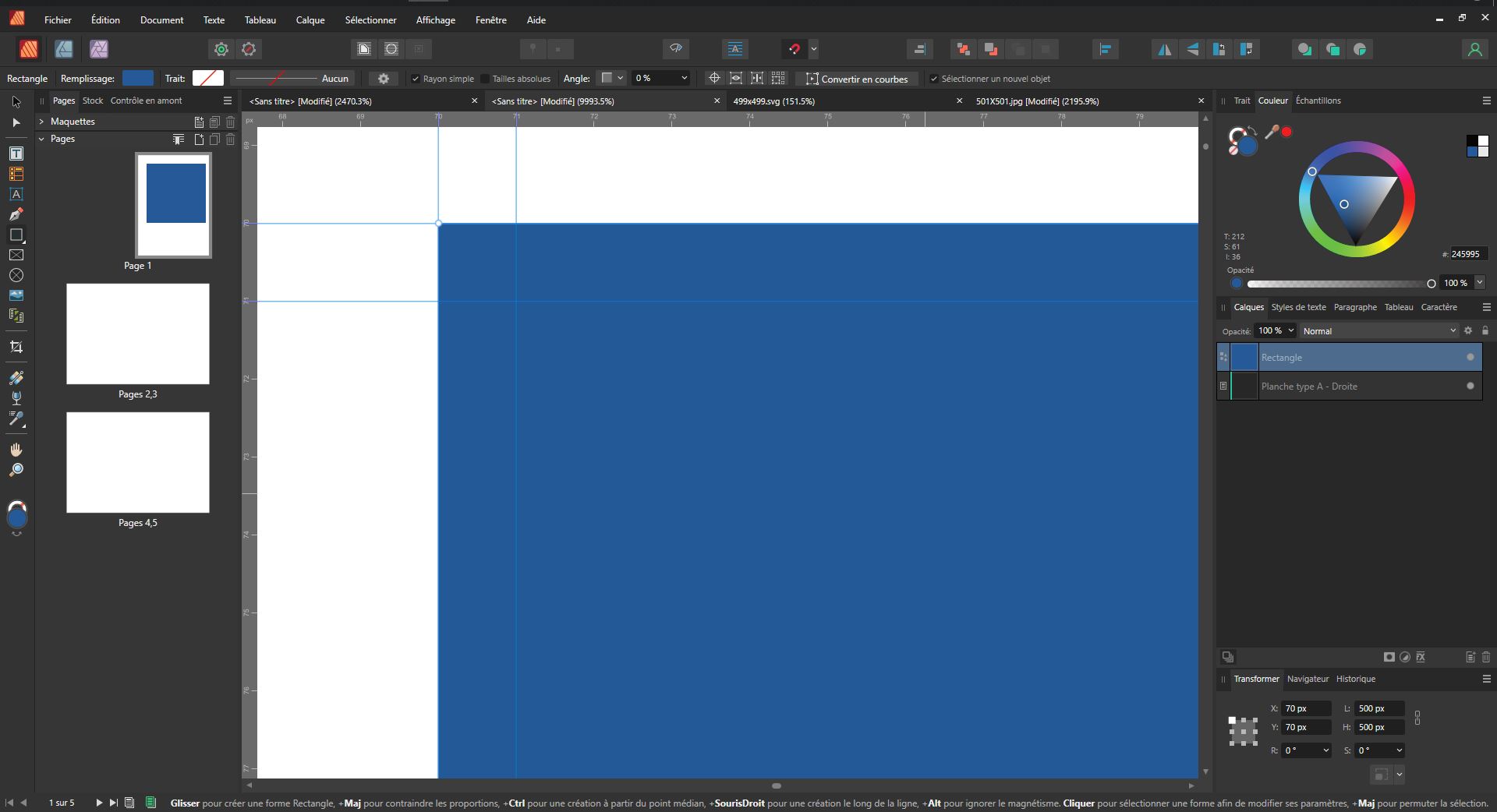Select the Transparency tool
Image resolution: width=1497 pixels, height=812 pixels.
(16, 398)
